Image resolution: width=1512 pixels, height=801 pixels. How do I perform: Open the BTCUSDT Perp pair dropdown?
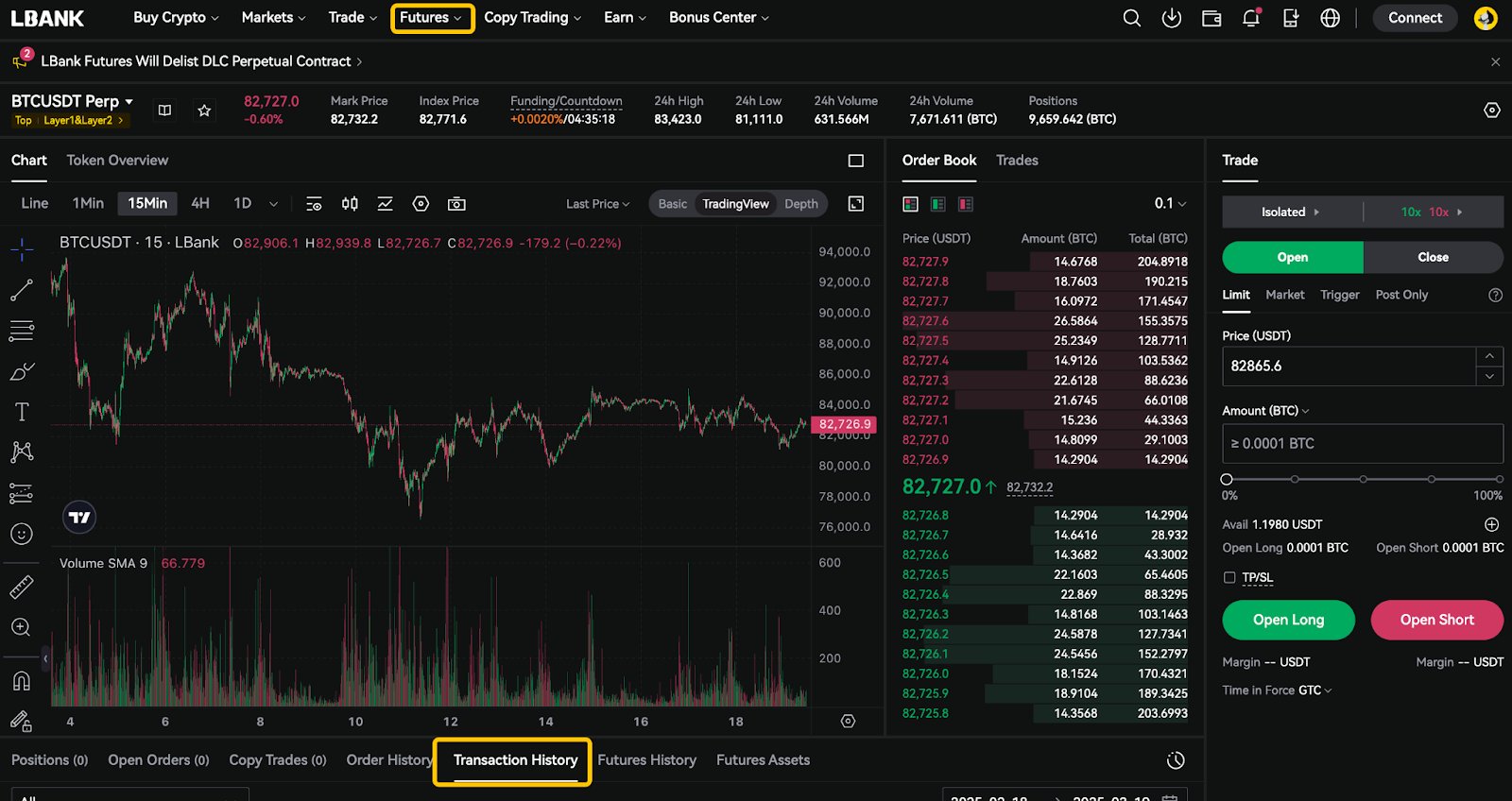72,101
